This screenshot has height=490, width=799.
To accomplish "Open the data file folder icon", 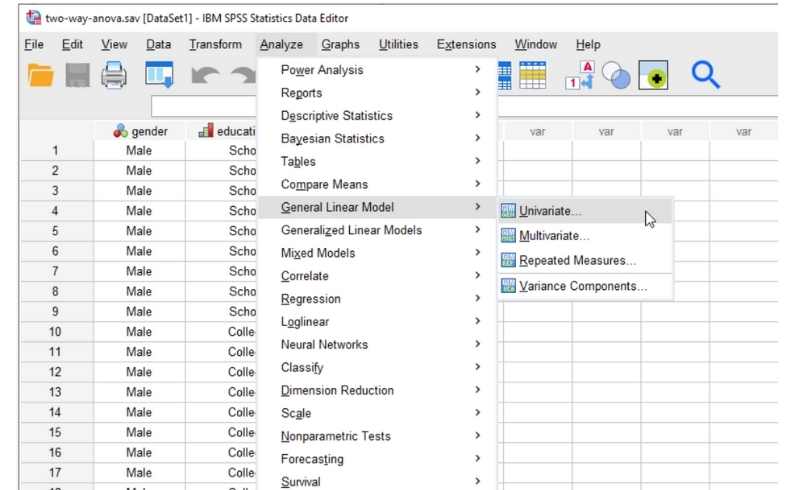I will [x=40, y=75].
